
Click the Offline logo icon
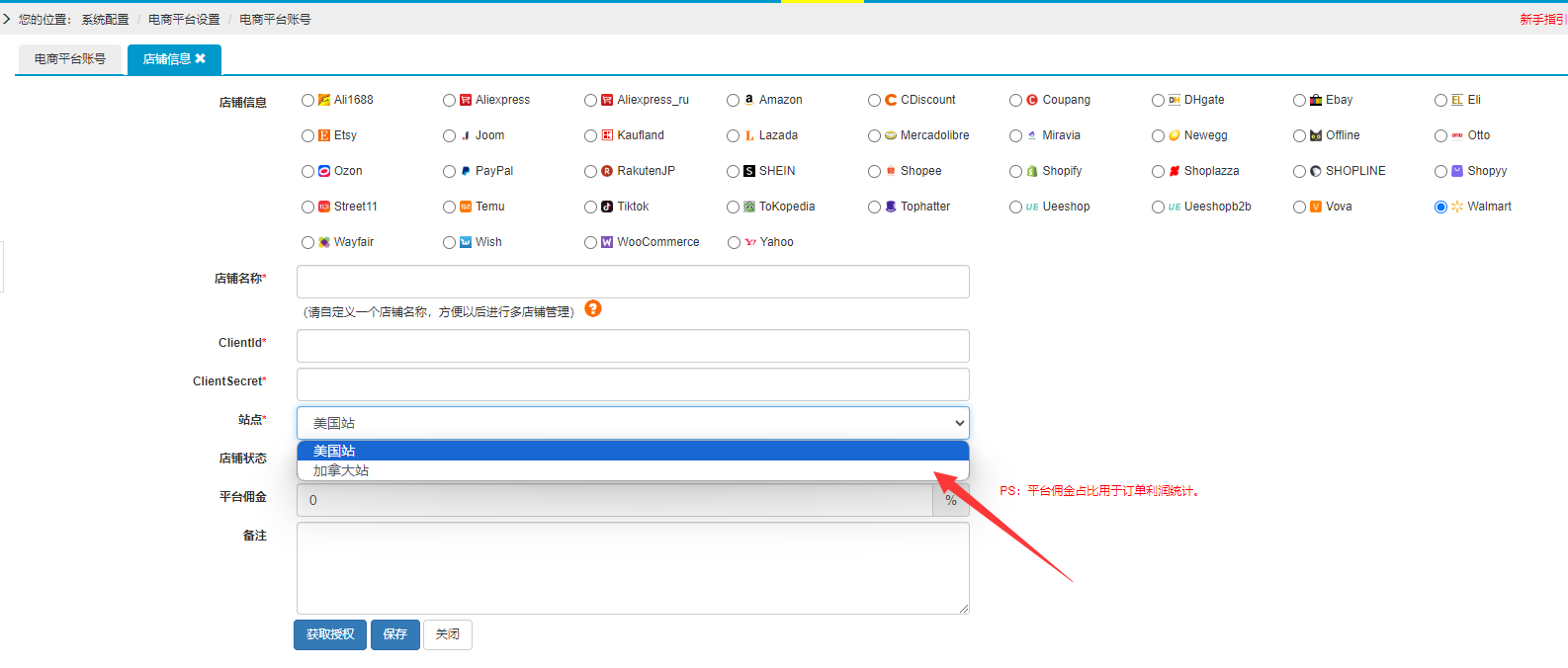1316,135
